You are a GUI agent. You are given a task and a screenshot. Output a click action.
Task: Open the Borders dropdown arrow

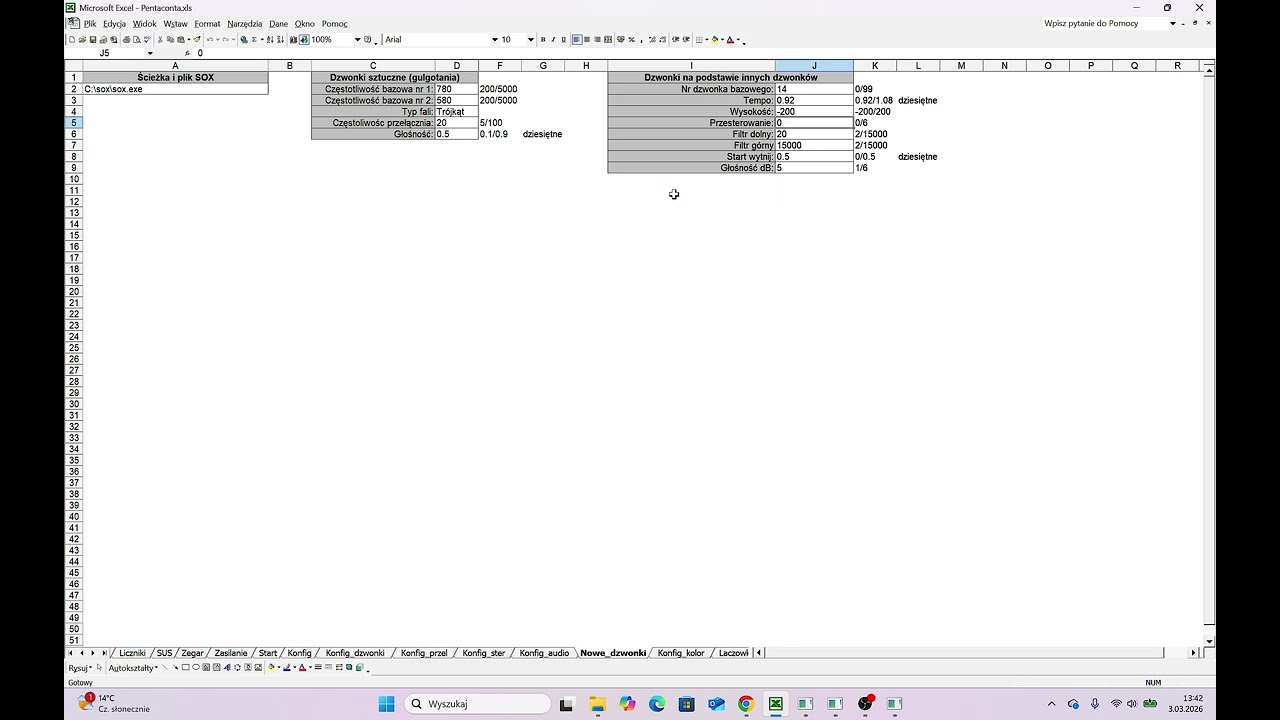[707, 40]
